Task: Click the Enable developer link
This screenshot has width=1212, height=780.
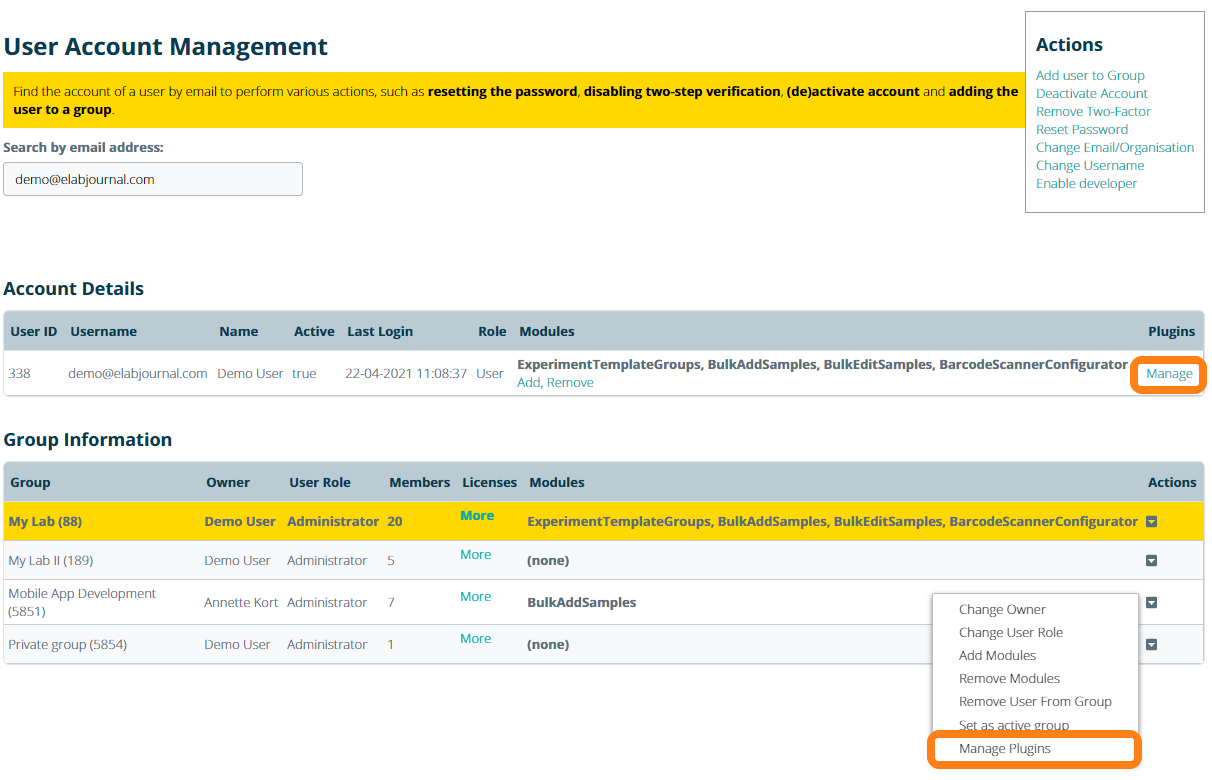Action: pos(1086,184)
